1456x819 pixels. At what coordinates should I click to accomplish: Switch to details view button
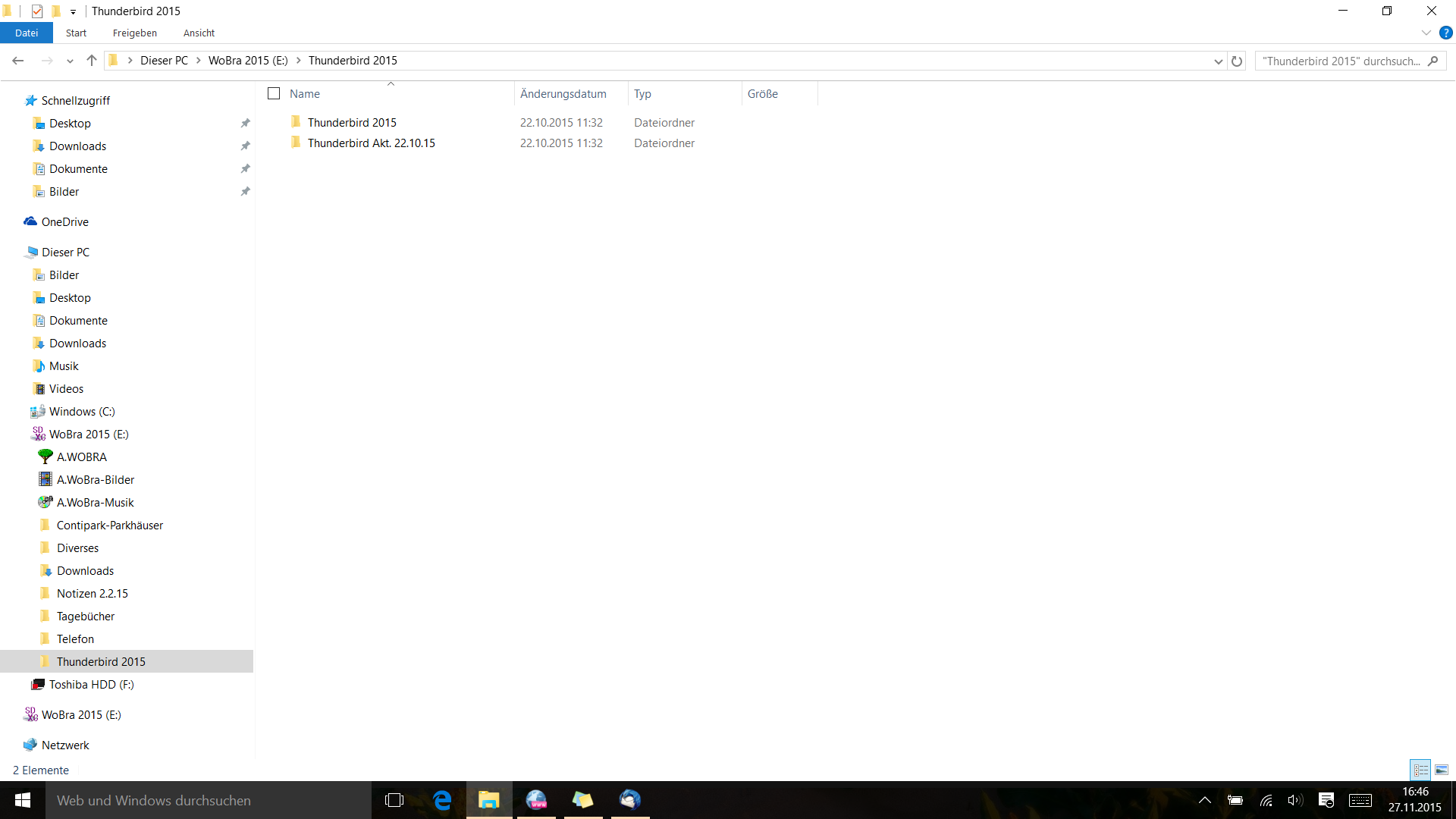[1420, 770]
